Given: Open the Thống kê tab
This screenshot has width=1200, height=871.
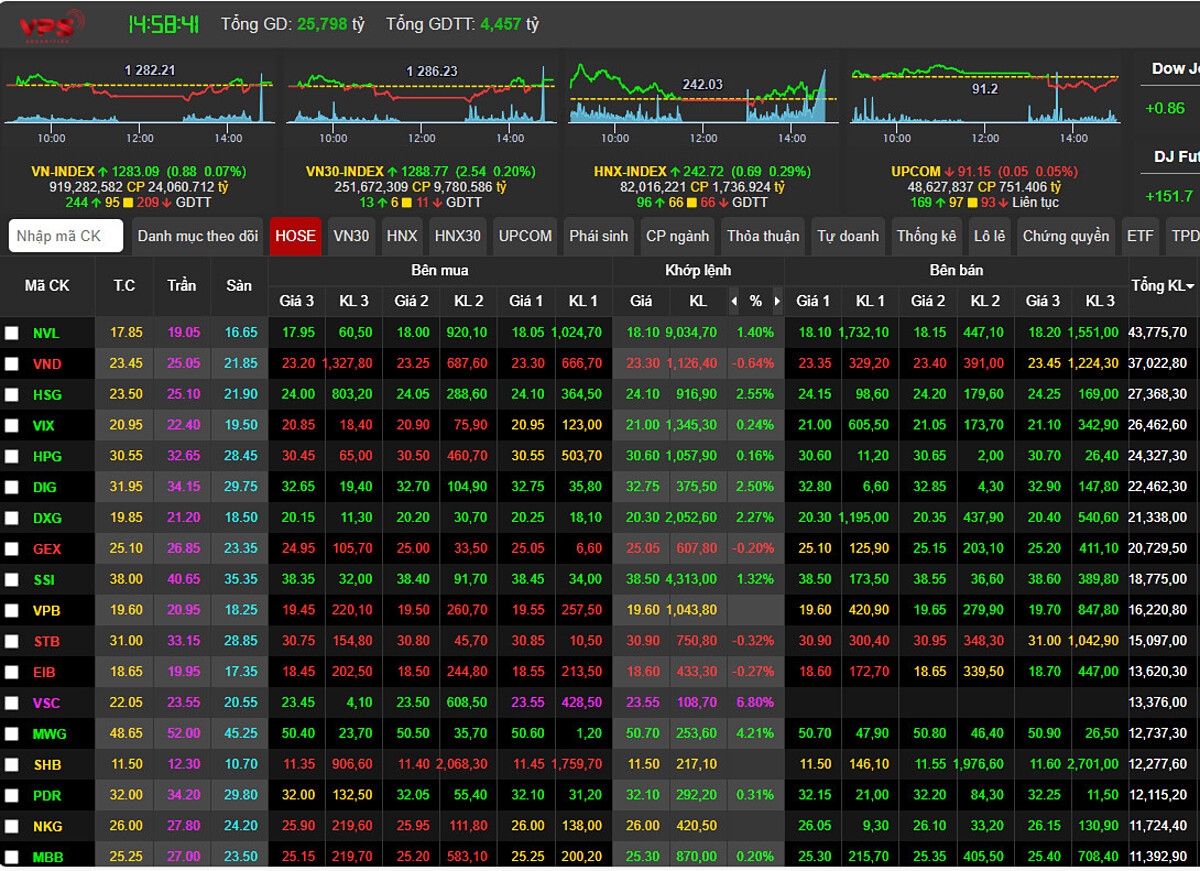Looking at the screenshot, I should tap(927, 236).
